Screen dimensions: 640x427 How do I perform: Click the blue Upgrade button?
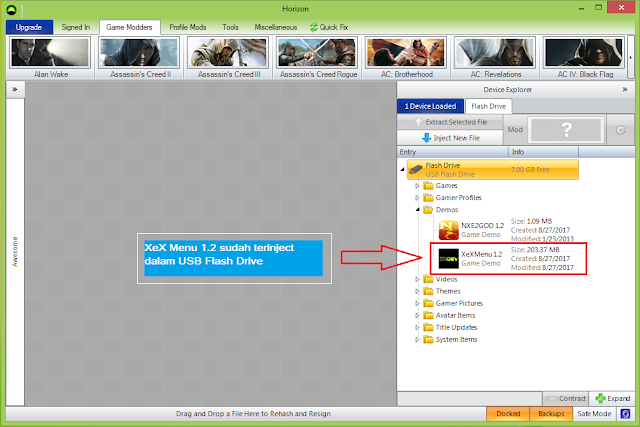(x=29, y=27)
